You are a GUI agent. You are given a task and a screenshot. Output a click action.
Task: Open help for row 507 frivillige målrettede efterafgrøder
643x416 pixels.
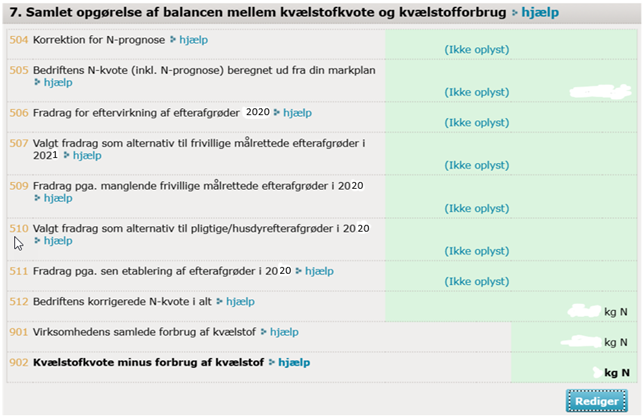(x=86, y=156)
